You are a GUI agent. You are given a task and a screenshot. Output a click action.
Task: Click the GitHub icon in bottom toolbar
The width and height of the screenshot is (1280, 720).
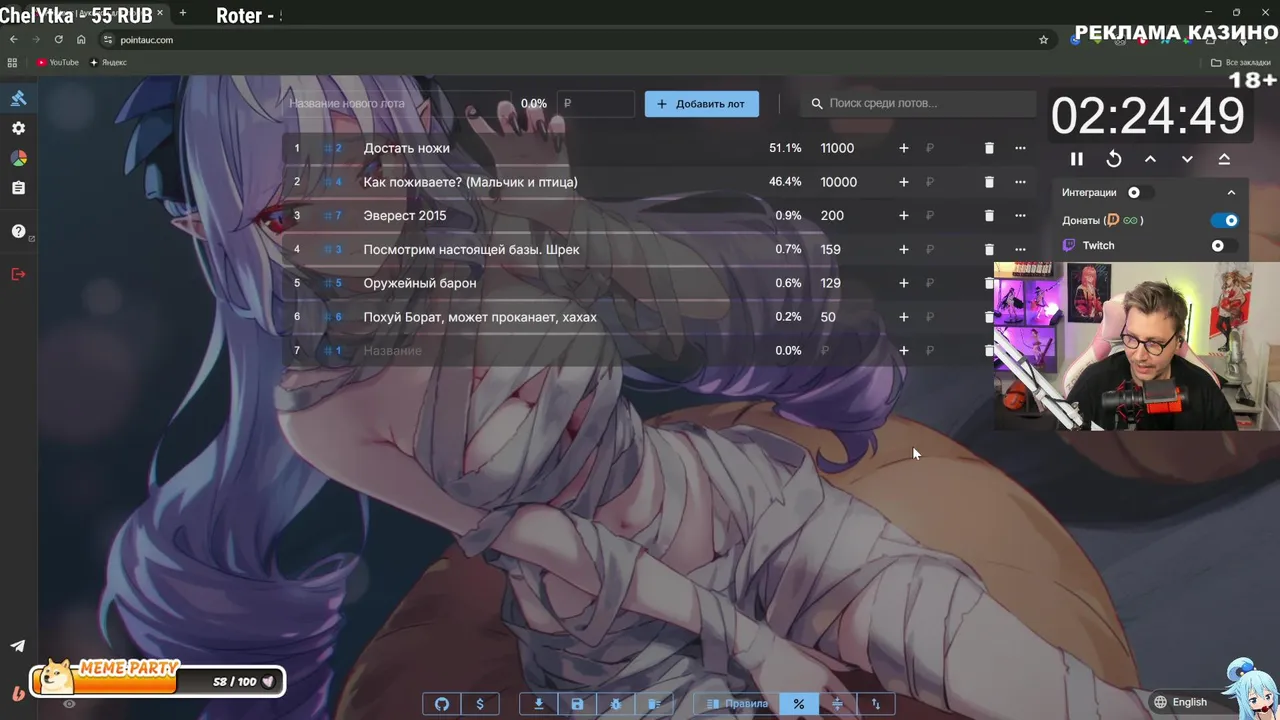[x=442, y=704]
